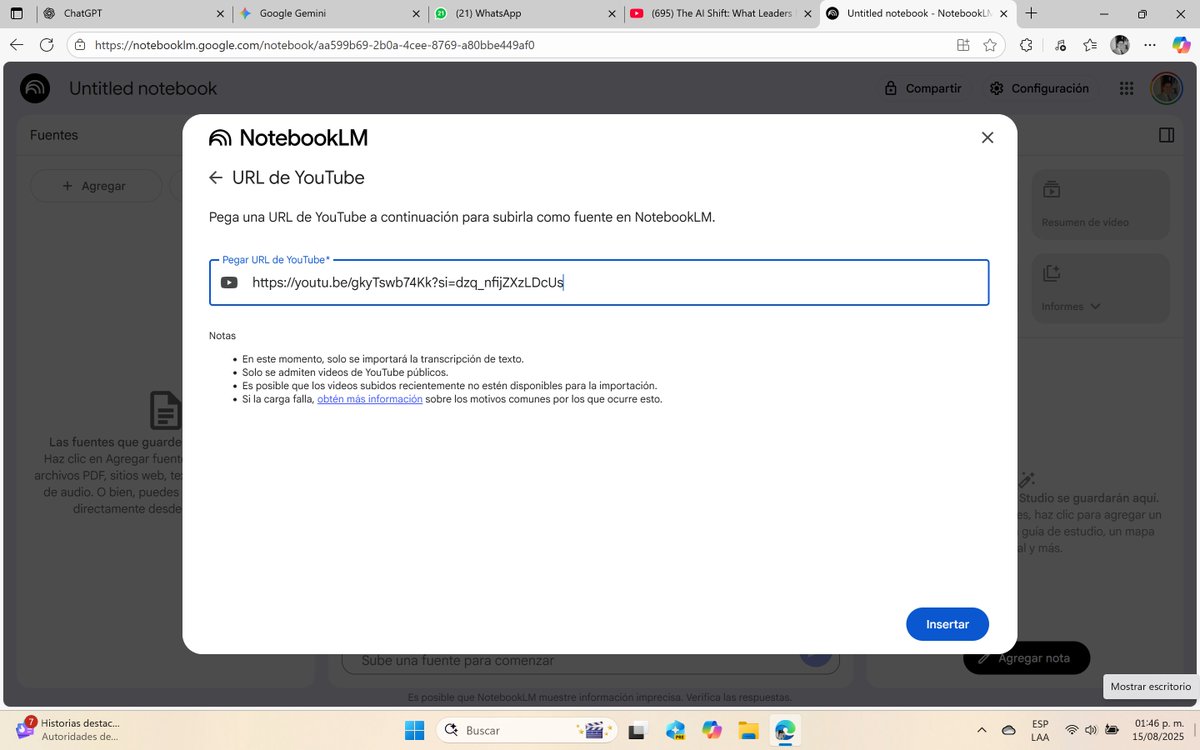
Task: Reload the current page
Action: pos(47,45)
